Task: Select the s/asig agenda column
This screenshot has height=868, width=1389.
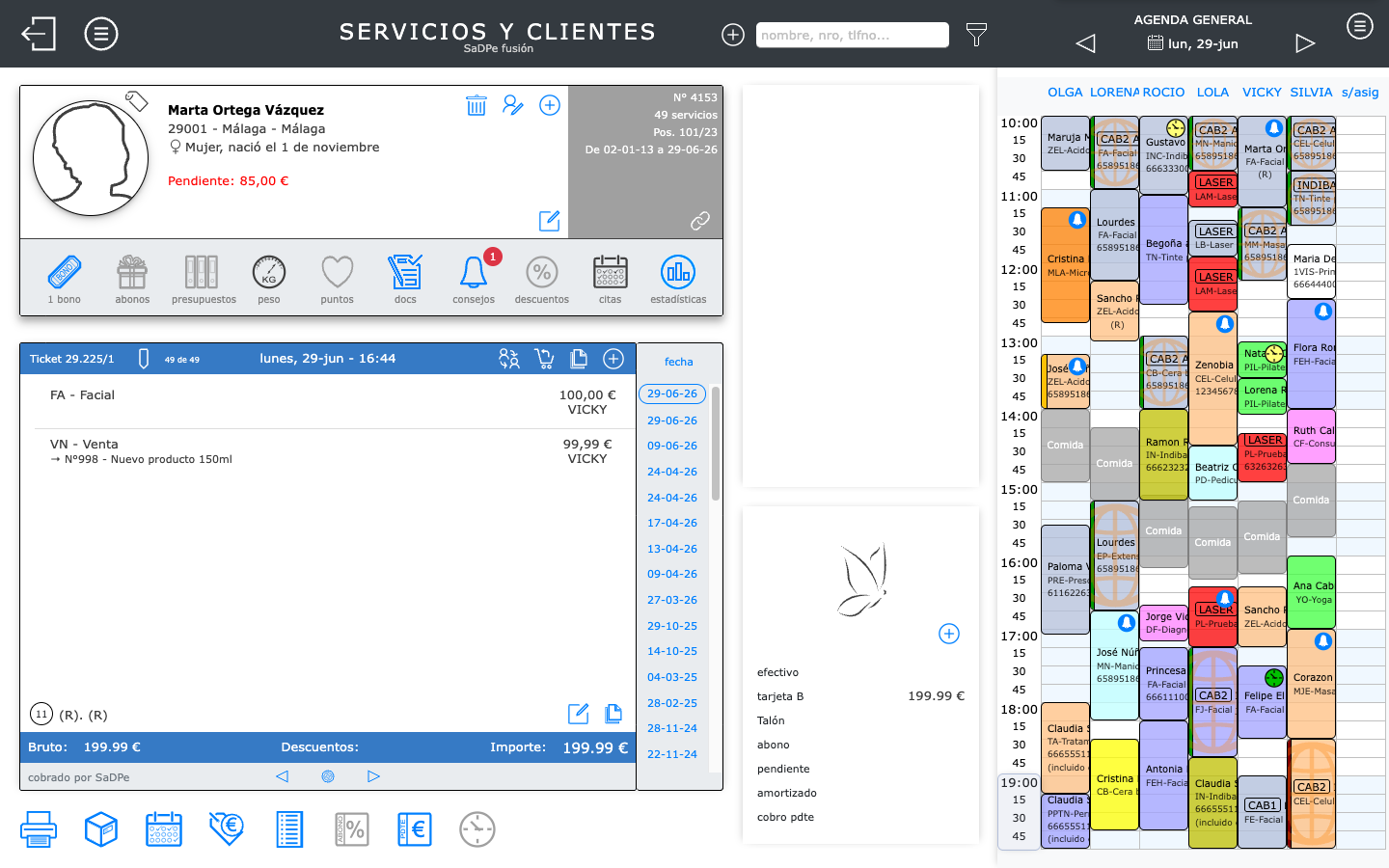Action: click(1360, 93)
